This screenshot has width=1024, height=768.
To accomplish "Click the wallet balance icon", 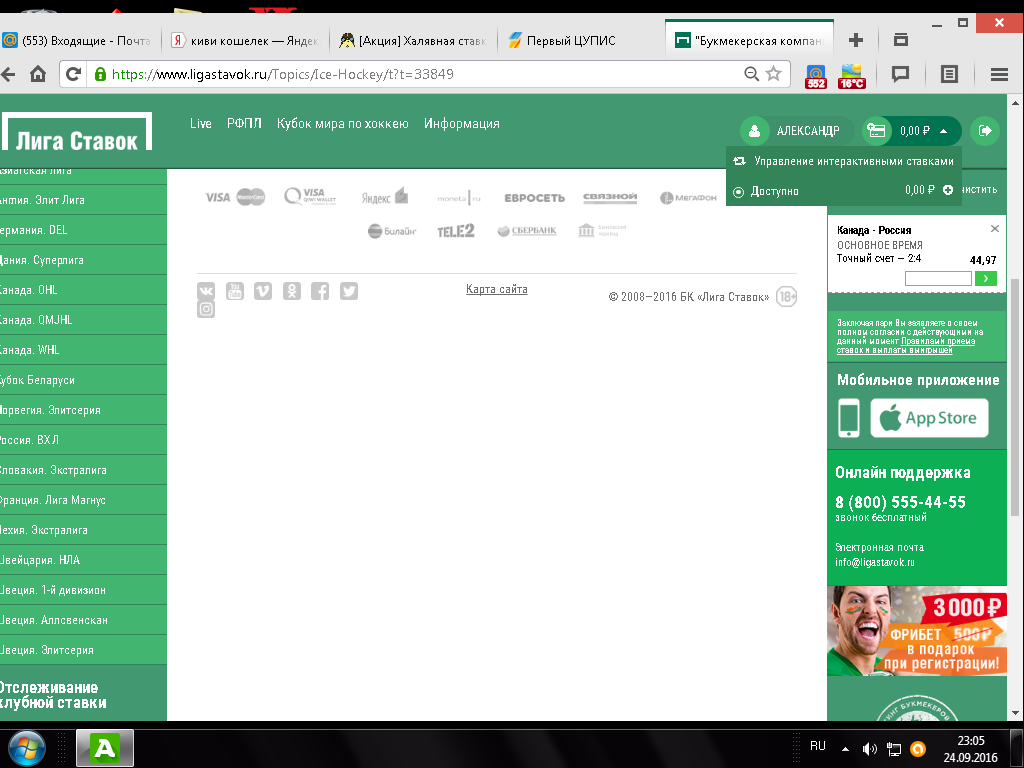I will [x=876, y=131].
